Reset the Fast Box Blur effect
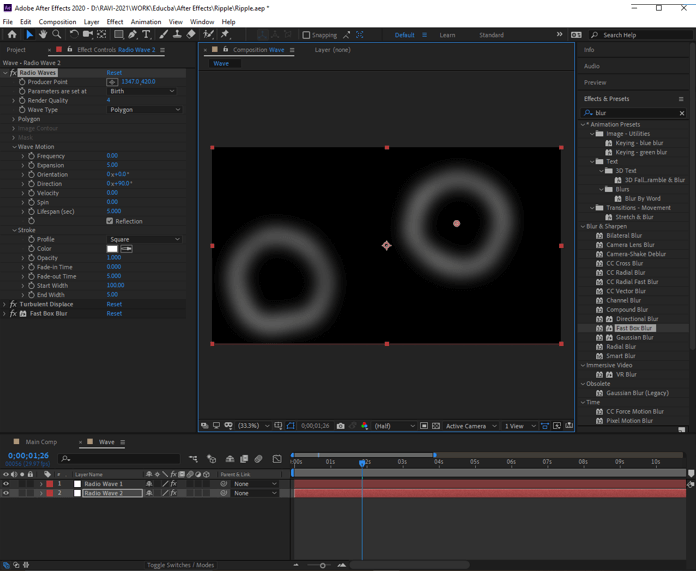The image size is (696, 572). [114, 314]
